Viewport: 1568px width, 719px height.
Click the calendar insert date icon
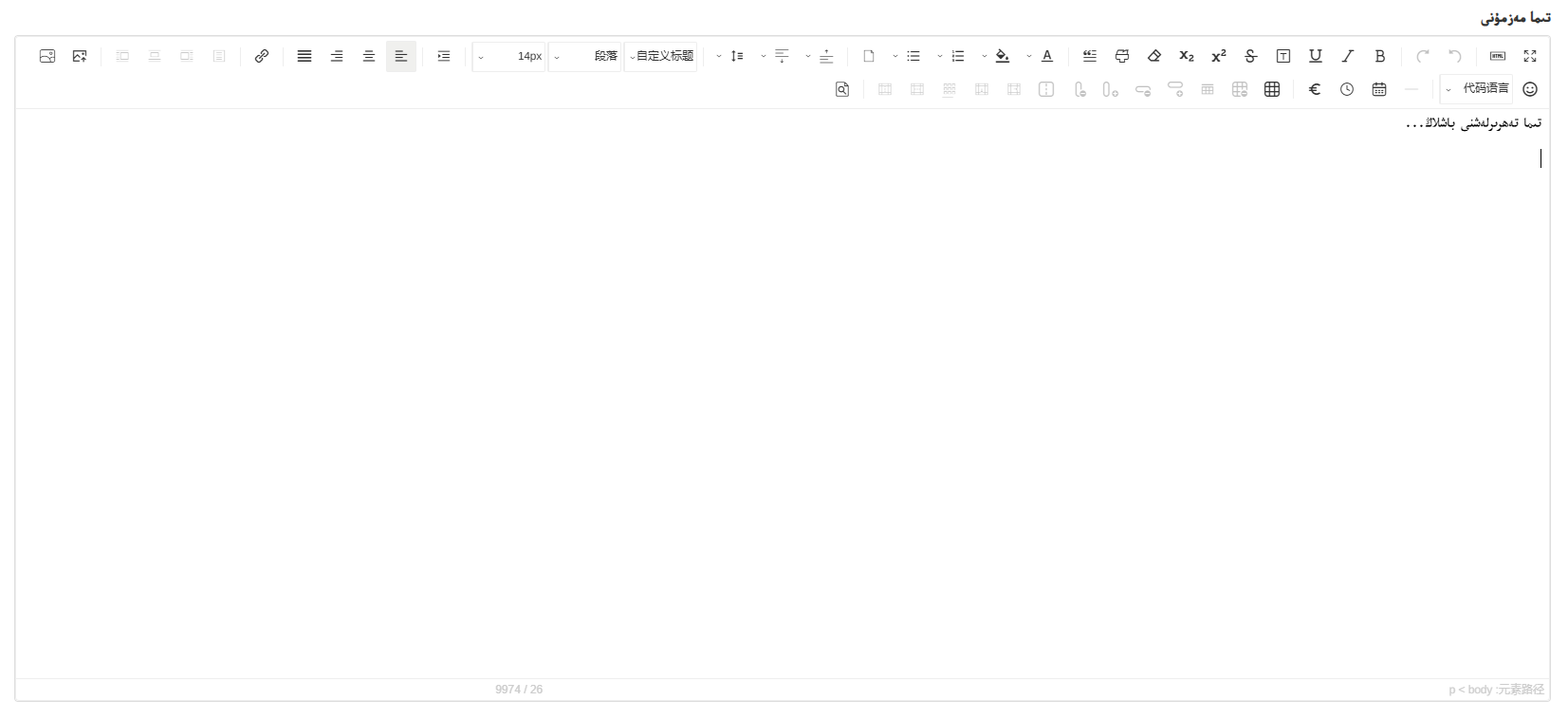pos(1378,89)
